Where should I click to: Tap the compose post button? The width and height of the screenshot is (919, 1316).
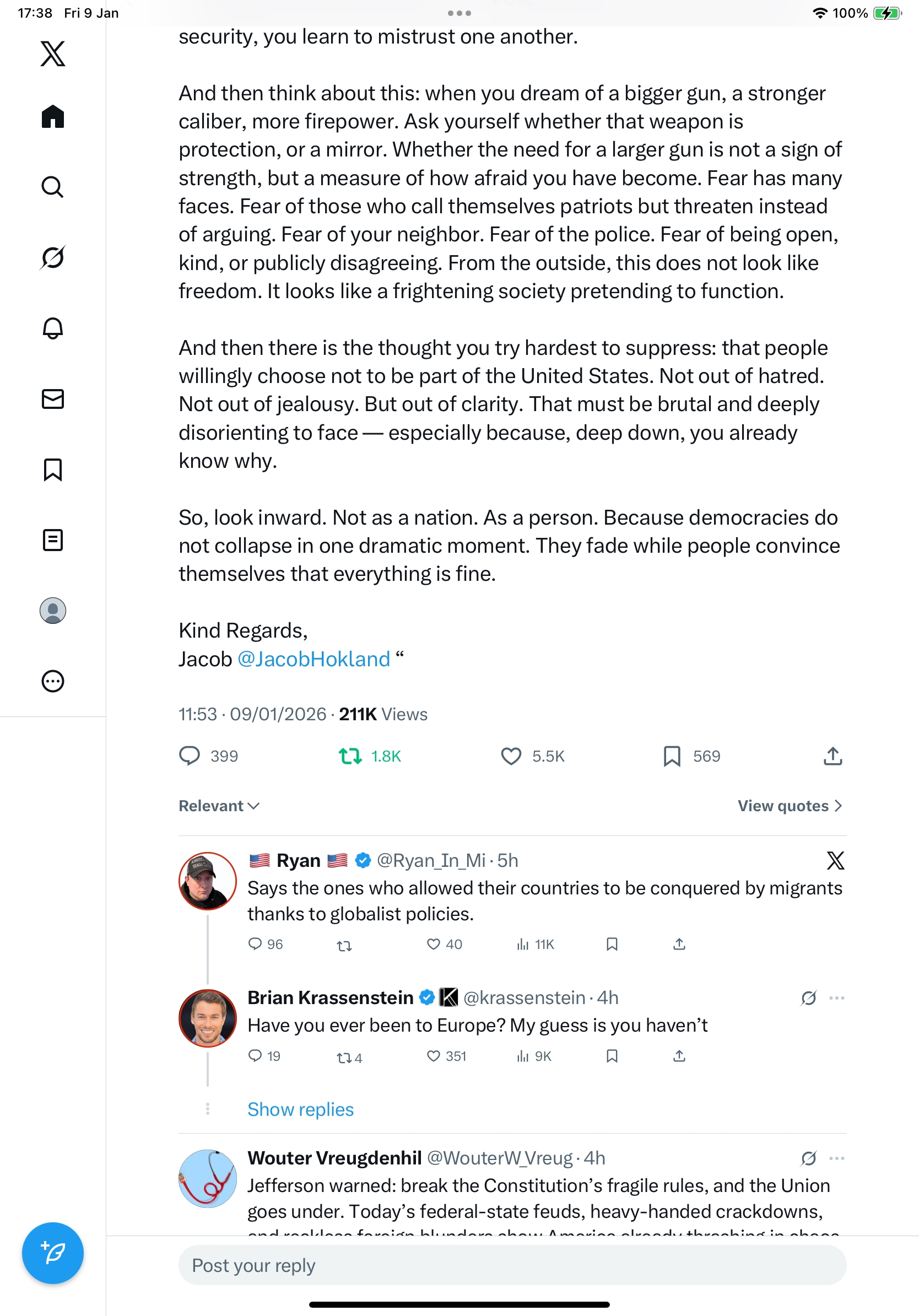53,1253
